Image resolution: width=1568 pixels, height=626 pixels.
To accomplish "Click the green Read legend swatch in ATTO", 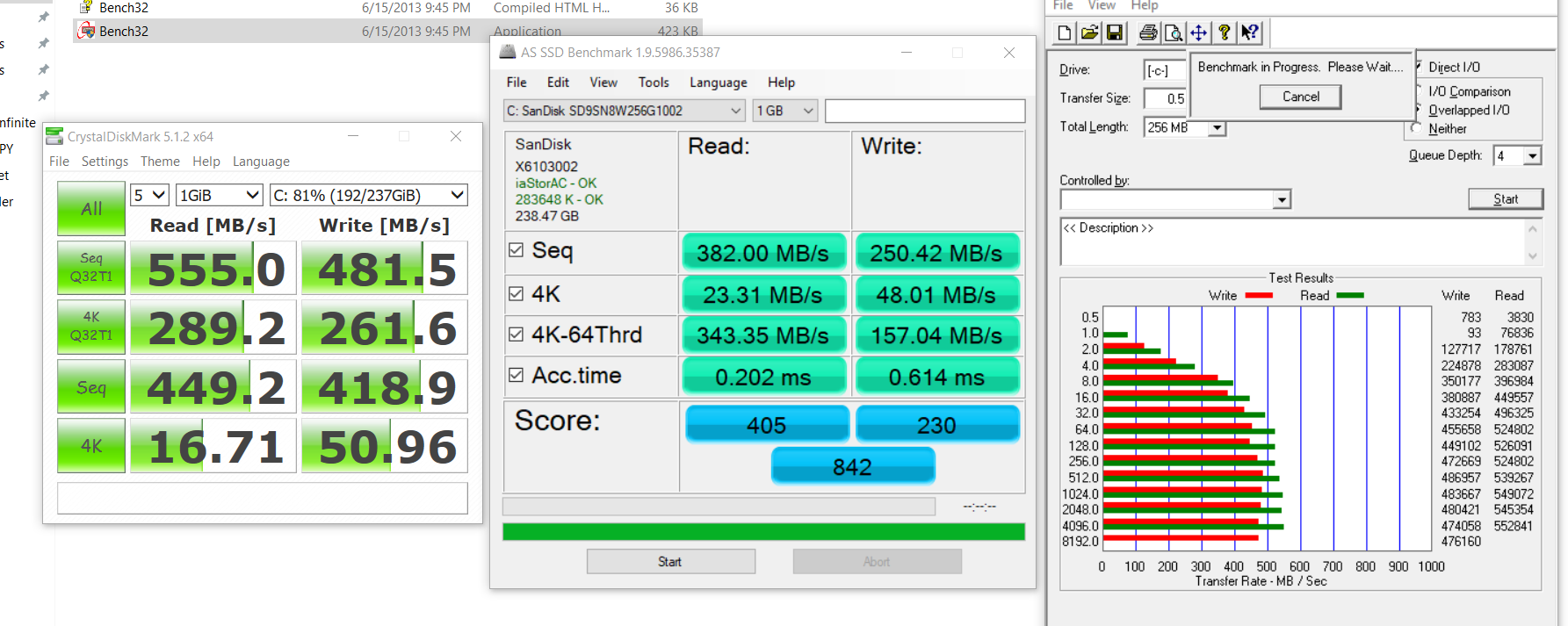I will click(x=1349, y=296).
